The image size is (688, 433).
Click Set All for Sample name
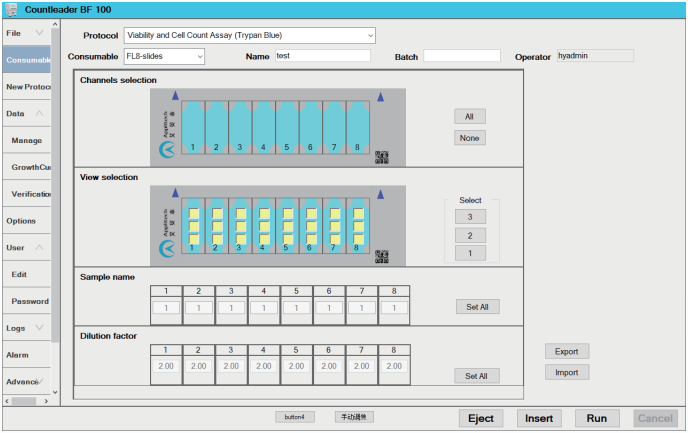(x=477, y=307)
